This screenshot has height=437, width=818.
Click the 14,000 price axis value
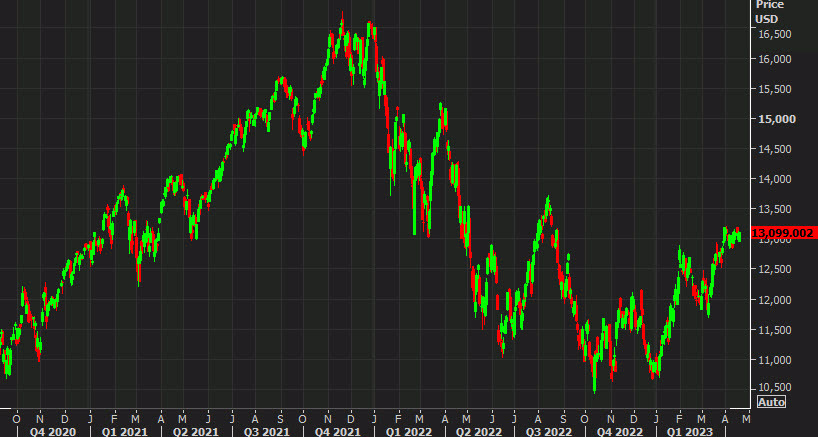pos(774,179)
